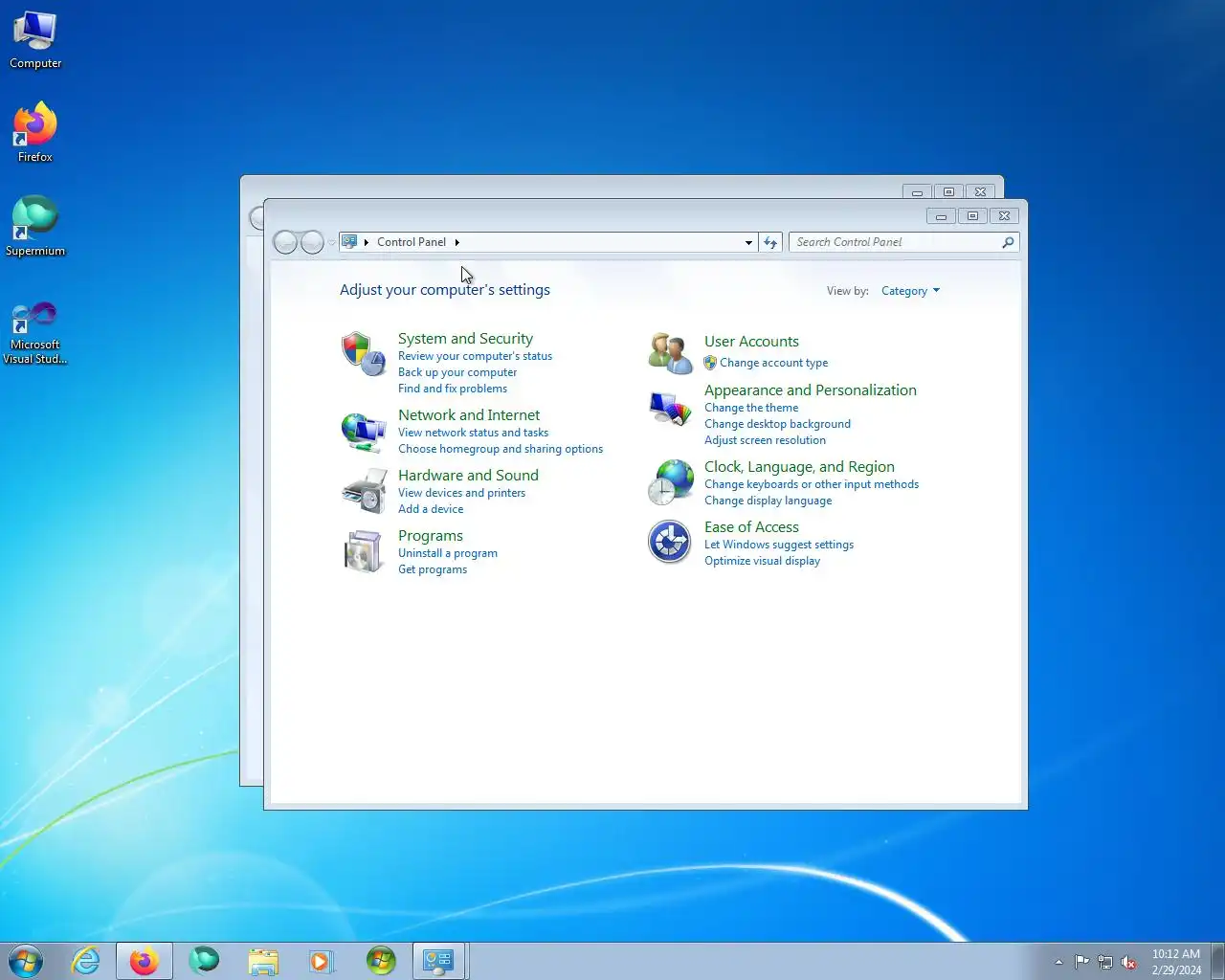Open the Hardware and Sound printer icon
The height and width of the screenshot is (980, 1225).
coord(363,492)
